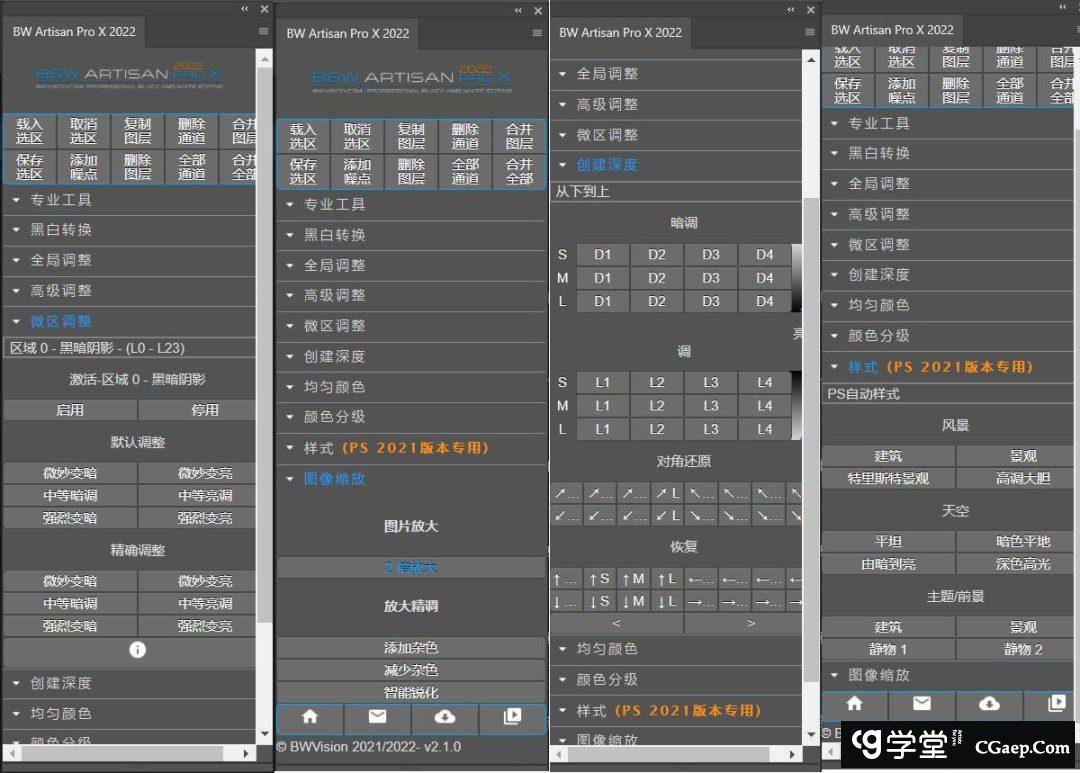The height and width of the screenshot is (773, 1080).
Task: Click the gradient strip beside the 暗调 D4 buttons
Action: [x=797, y=278]
